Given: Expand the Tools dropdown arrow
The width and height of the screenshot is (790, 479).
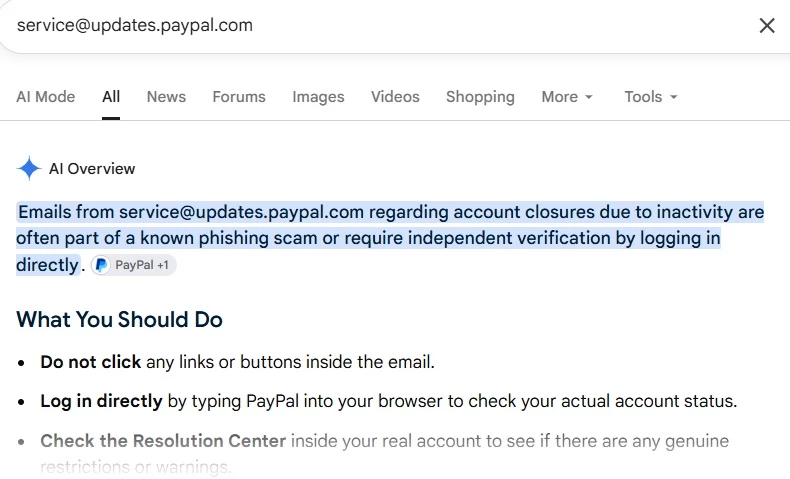Looking at the screenshot, I should (674, 97).
